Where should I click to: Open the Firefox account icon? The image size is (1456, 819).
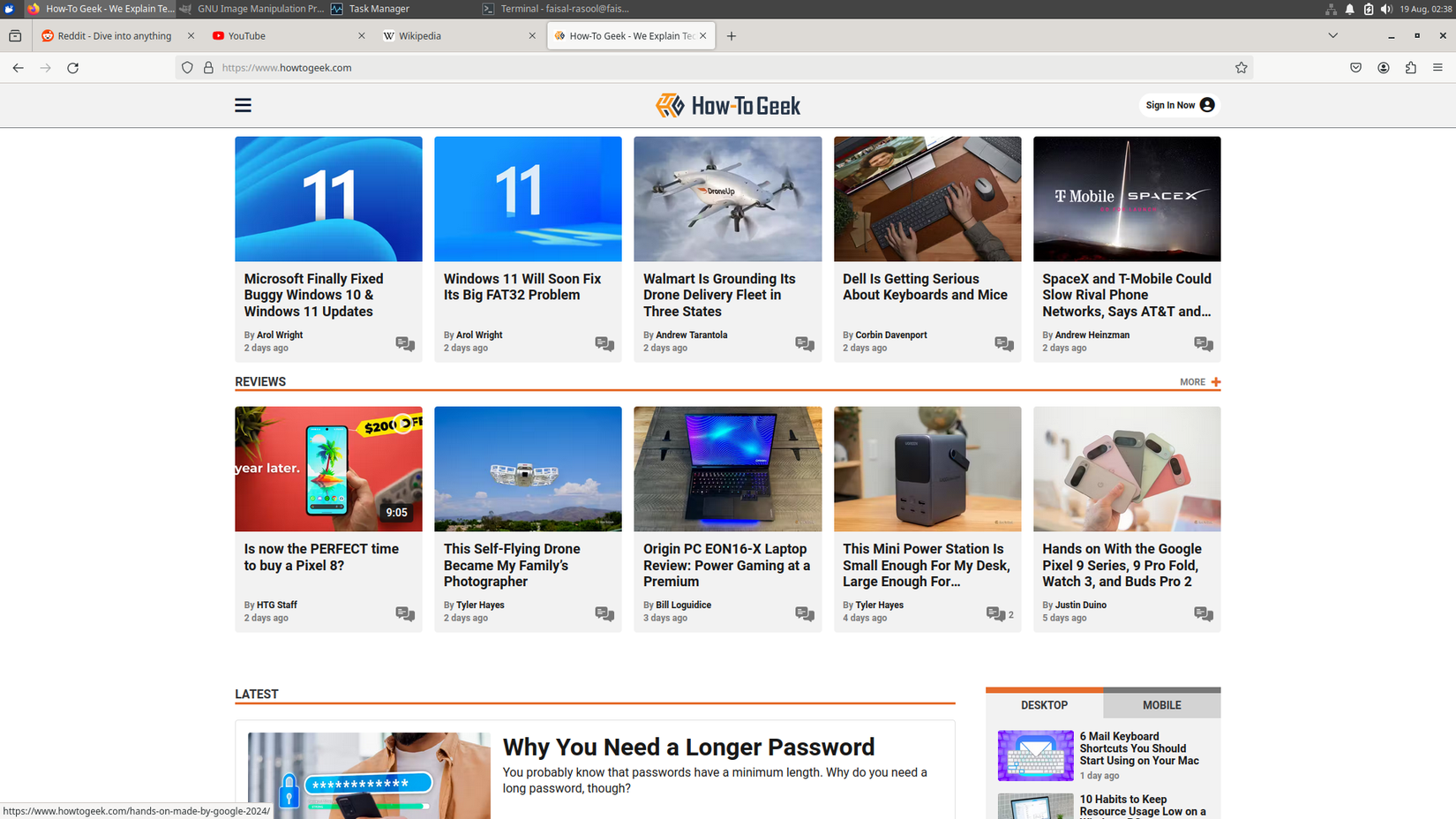click(x=1384, y=67)
